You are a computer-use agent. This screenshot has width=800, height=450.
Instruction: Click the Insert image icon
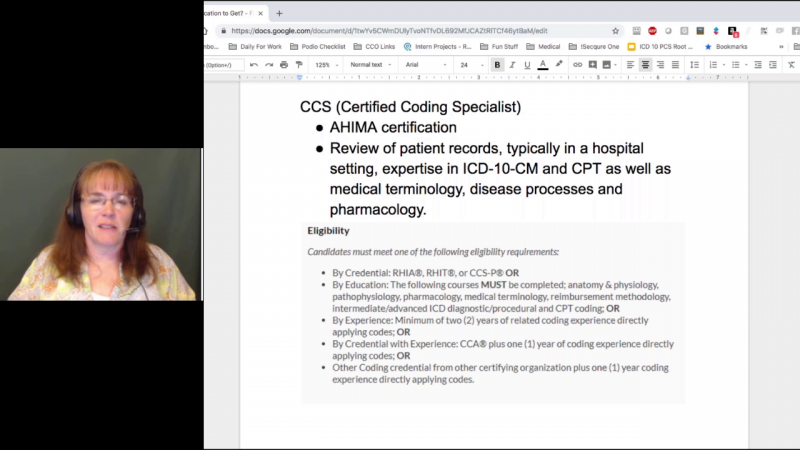tap(607, 65)
